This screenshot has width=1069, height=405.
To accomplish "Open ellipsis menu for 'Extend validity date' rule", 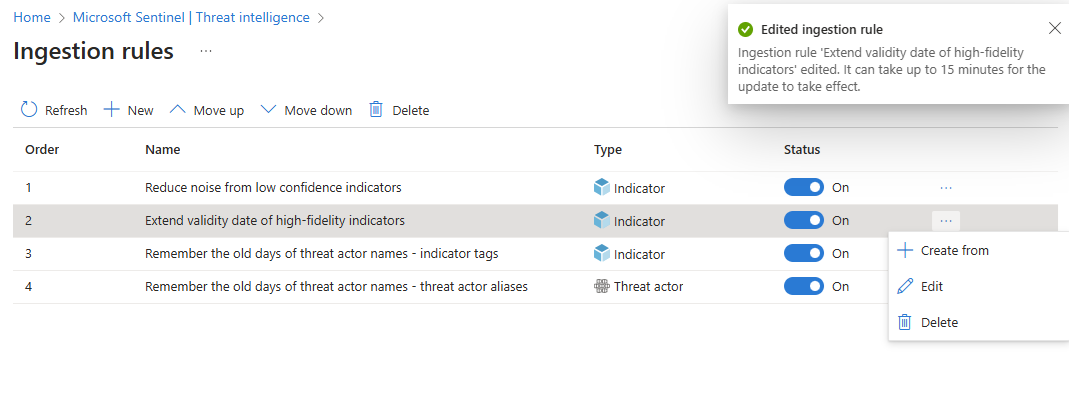I will [x=946, y=220].
